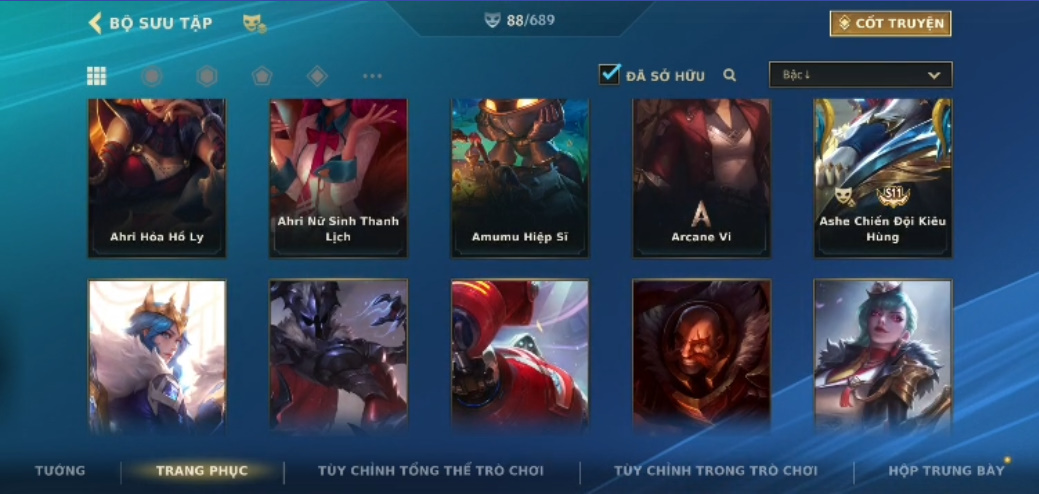1039x494 pixels.
Task: Filter skins by the diamond tier icon
Action: pyautogui.click(x=317, y=76)
